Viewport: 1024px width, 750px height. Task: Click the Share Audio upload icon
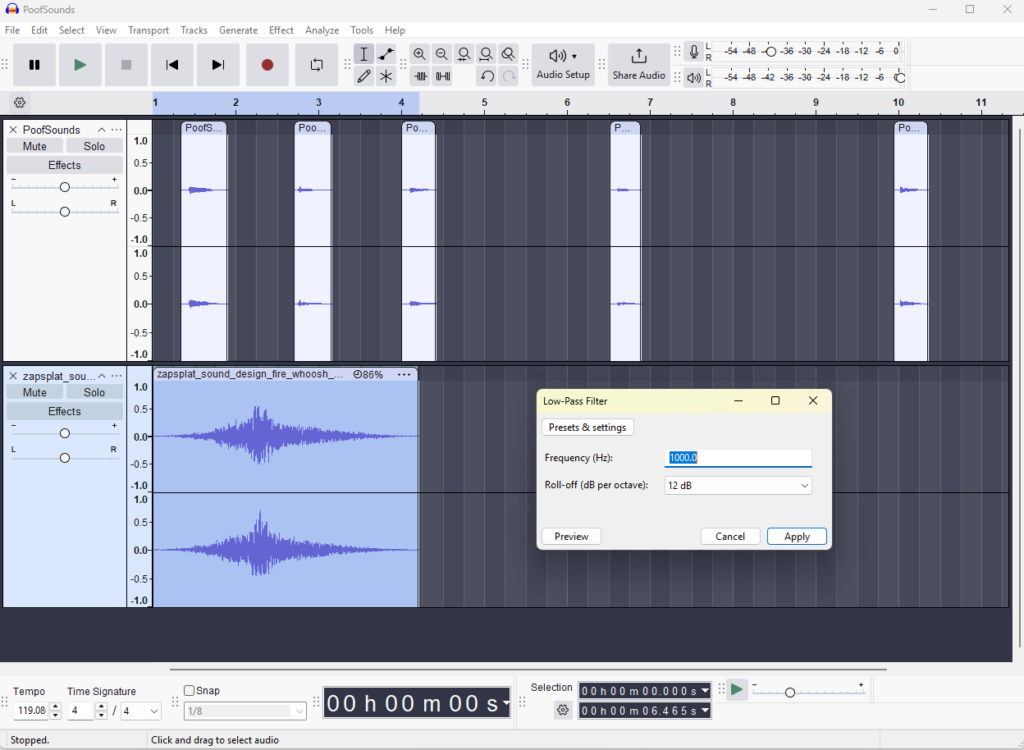pos(639,56)
